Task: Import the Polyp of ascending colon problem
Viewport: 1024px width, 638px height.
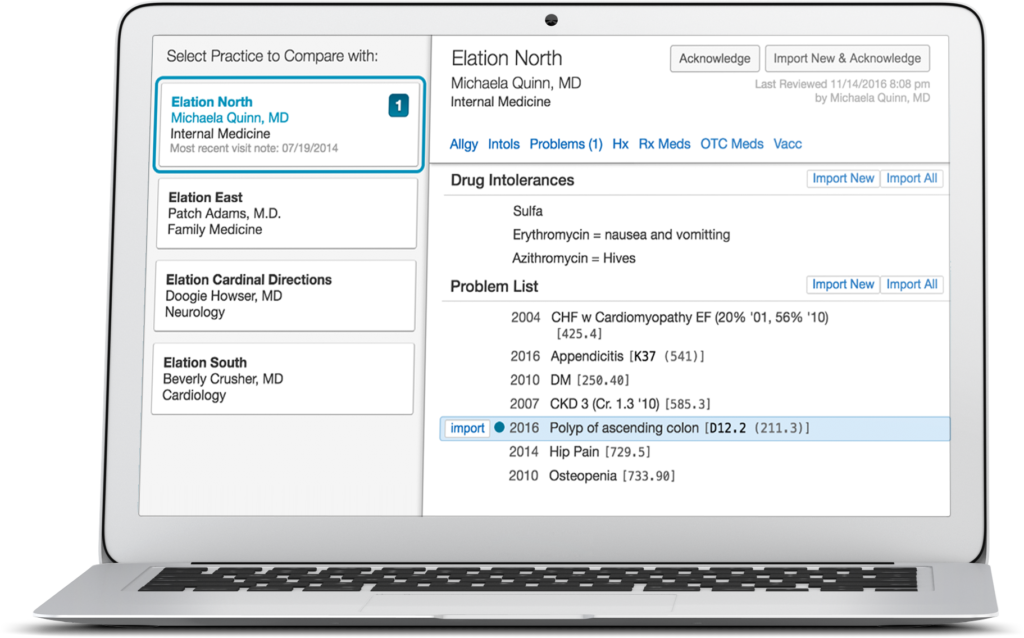Action: pos(467,428)
